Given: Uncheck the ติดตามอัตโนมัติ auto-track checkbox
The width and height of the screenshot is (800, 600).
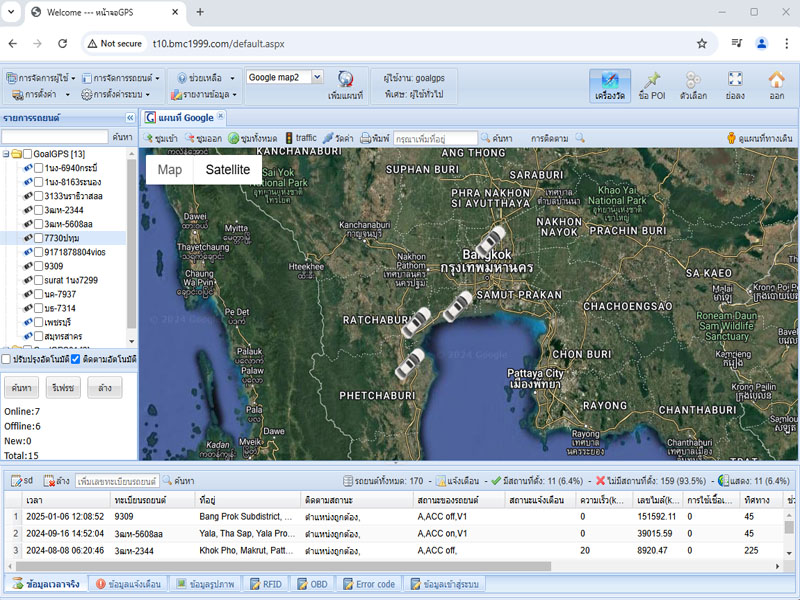Looking at the screenshot, I should [76, 359].
